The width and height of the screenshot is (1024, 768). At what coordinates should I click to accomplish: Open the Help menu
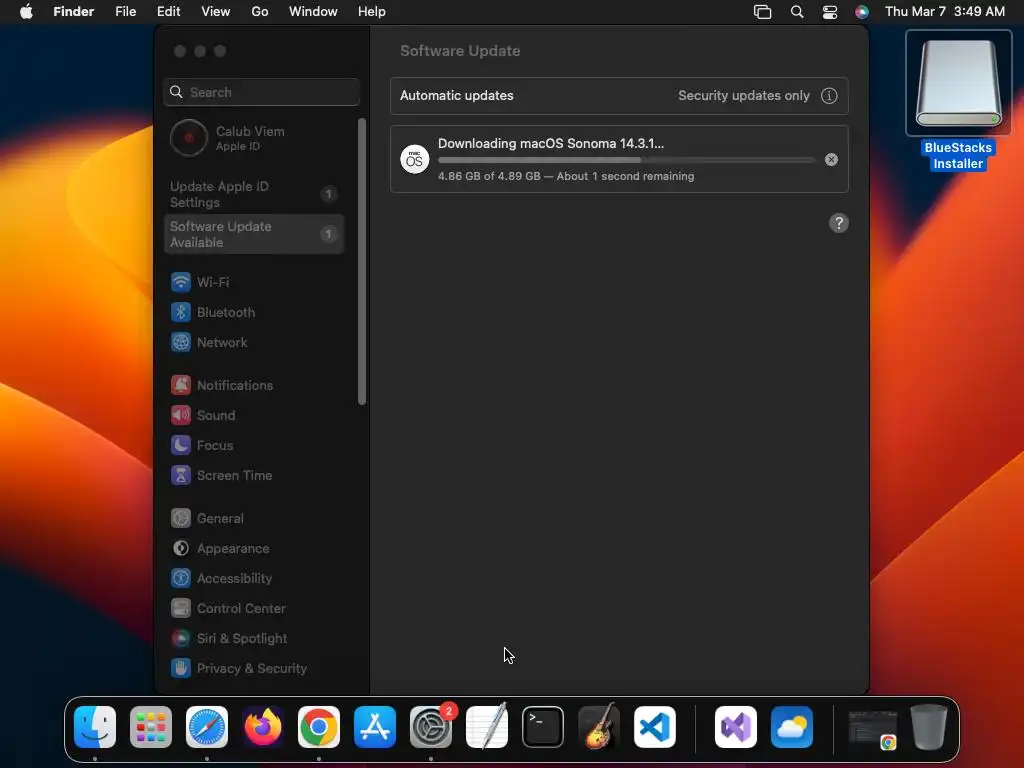372,12
